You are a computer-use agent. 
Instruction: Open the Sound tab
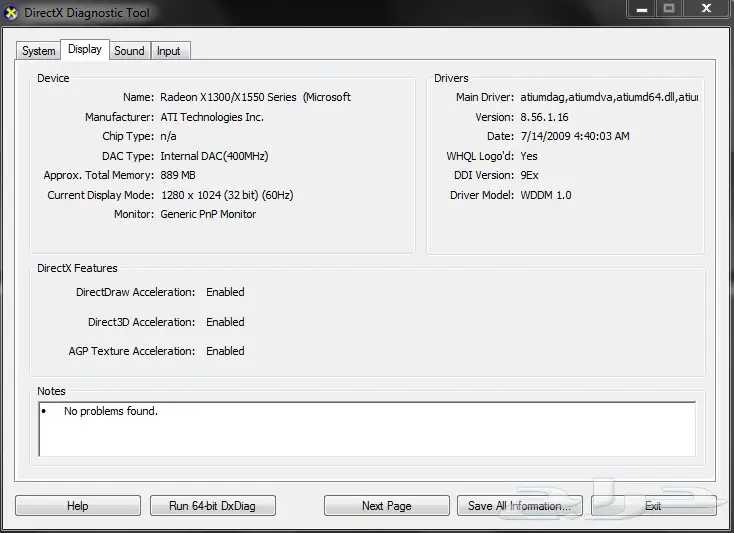pos(129,51)
